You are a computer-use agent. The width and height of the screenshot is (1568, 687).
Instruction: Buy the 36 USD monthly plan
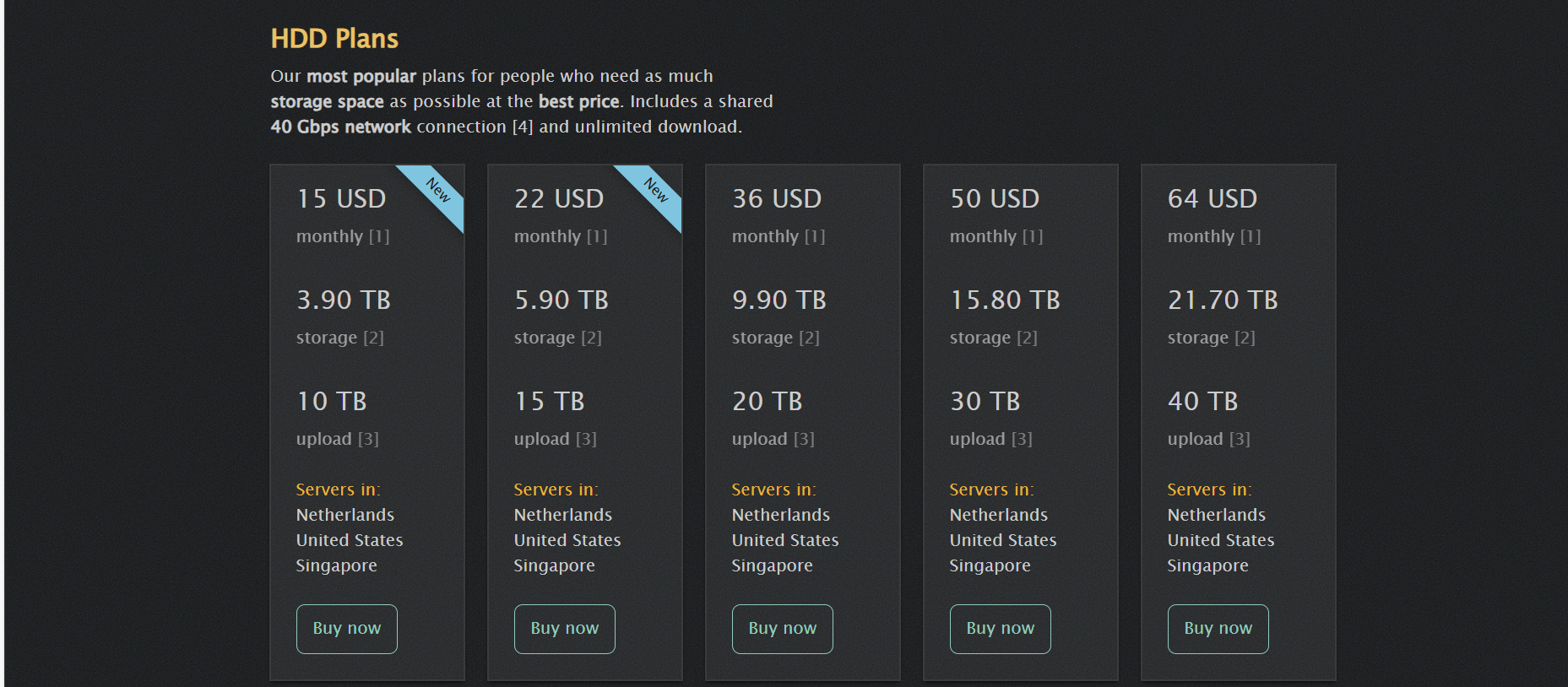[x=782, y=629]
